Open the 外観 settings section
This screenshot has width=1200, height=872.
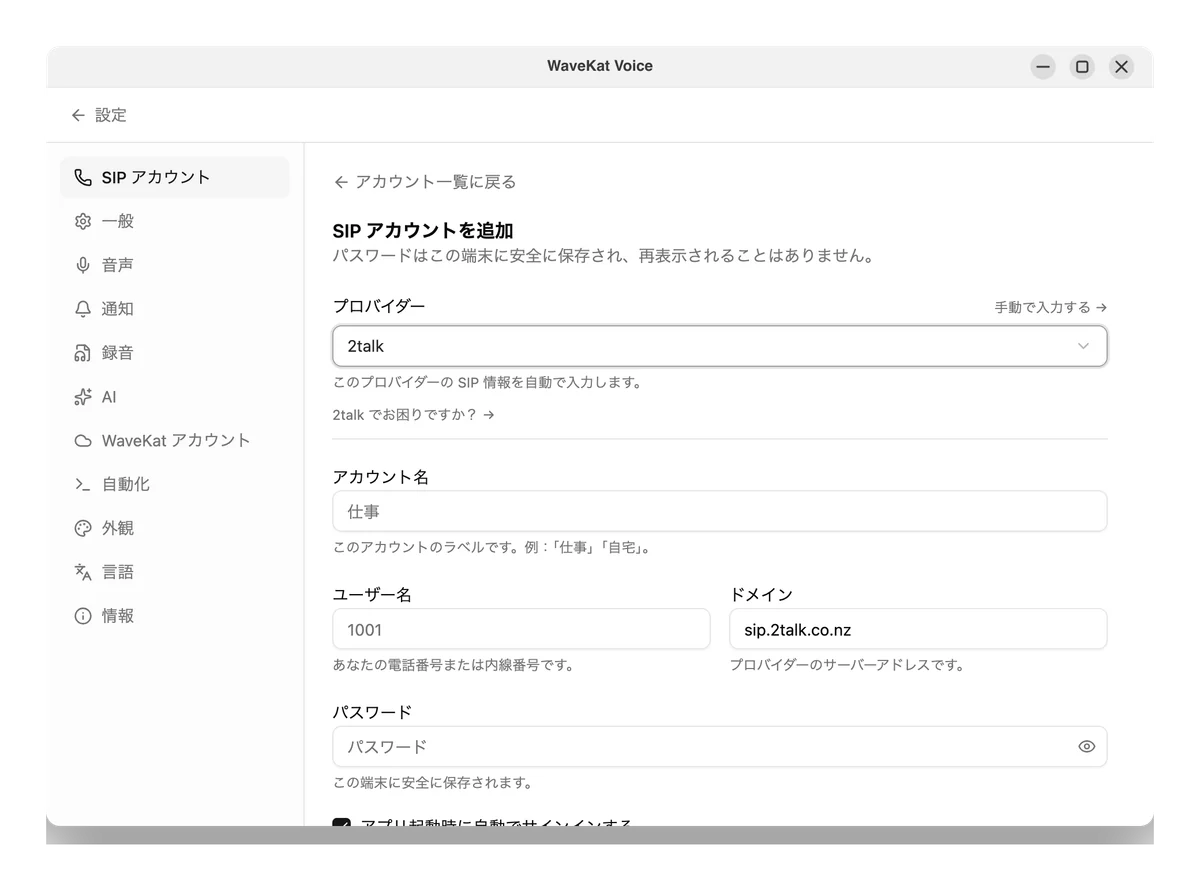(x=175, y=528)
